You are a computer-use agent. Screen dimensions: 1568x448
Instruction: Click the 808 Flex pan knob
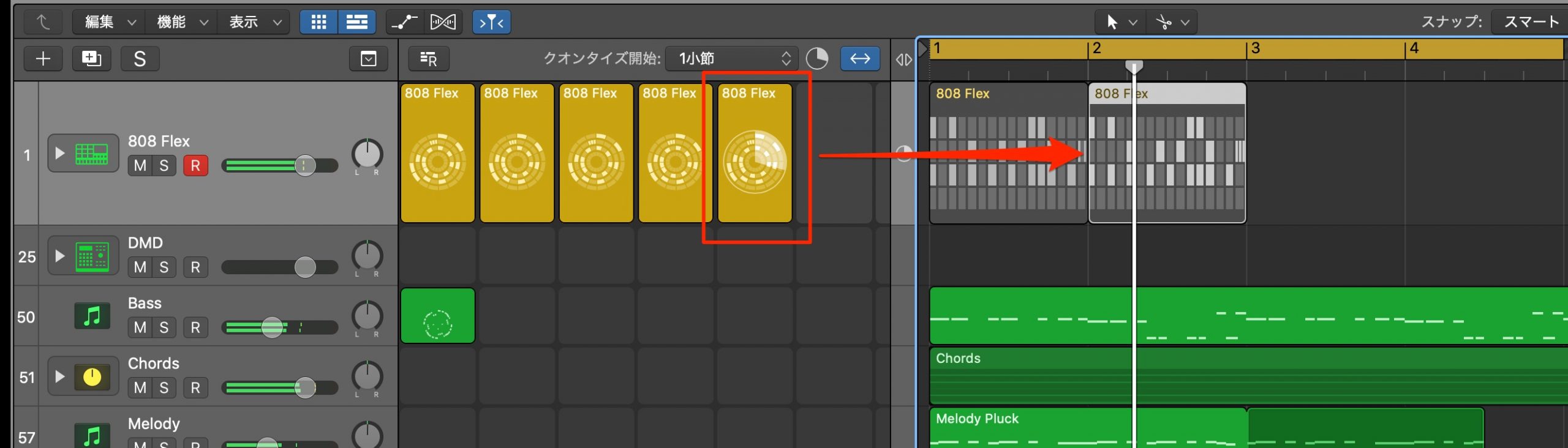coord(367,154)
